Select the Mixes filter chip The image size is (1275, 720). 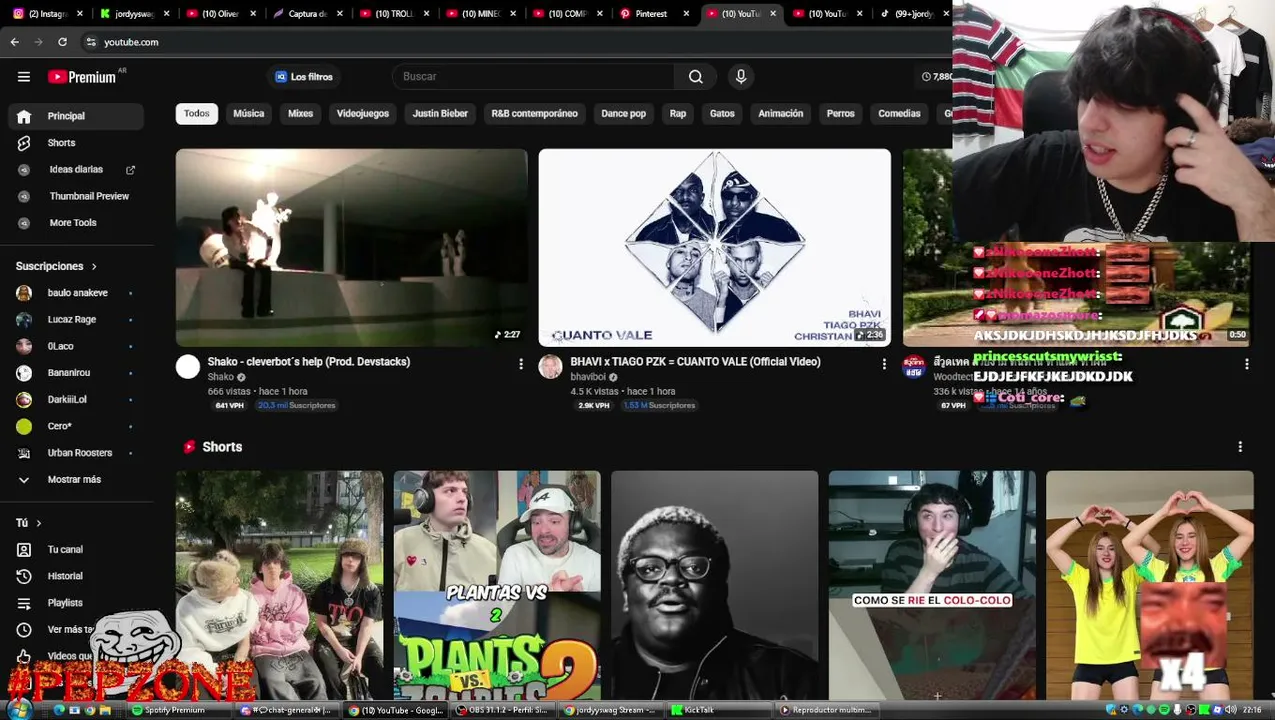pyautogui.click(x=301, y=114)
